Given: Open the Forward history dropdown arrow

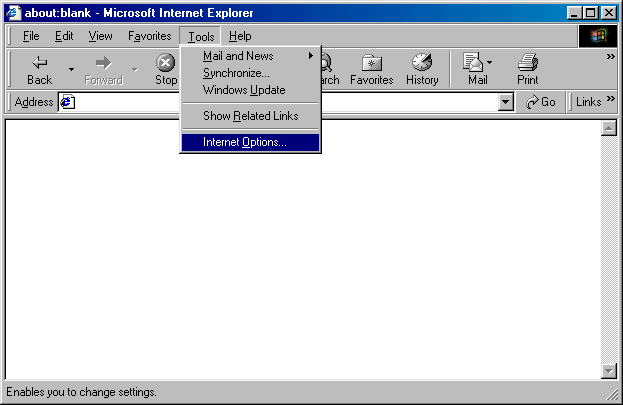Looking at the screenshot, I should pyautogui.click(x=135, y=70).
